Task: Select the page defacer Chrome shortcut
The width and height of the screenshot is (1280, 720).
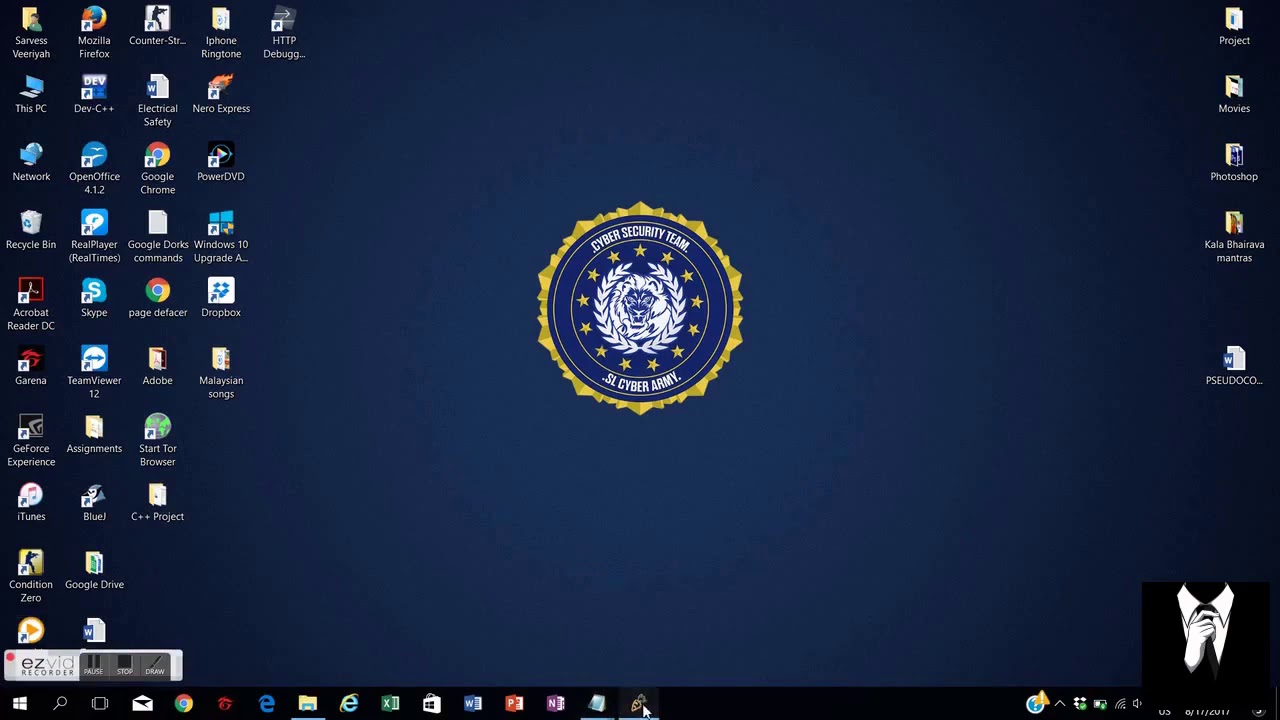Action: coord(157,298)
